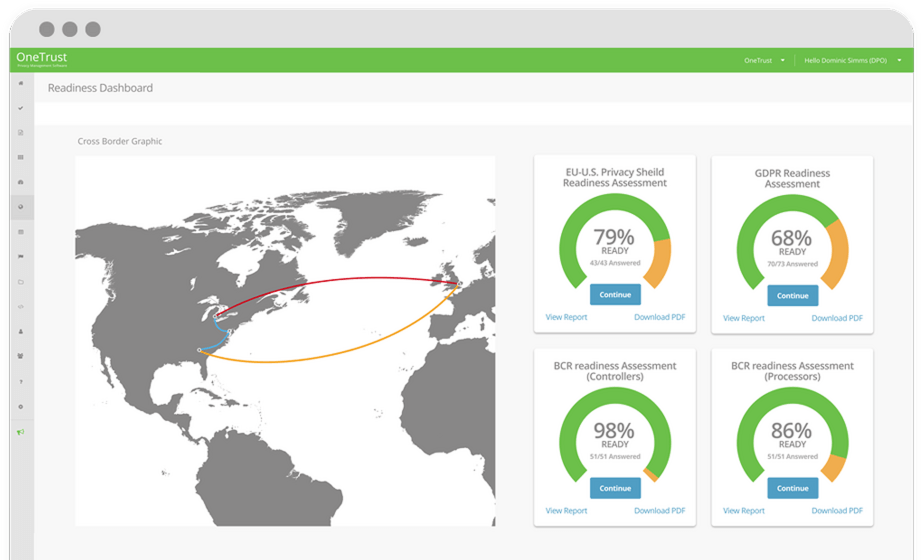921x560 pixels.
Task: Download PDF for GDPR Readiness Assessment
Action: click(x=837, y=318)
